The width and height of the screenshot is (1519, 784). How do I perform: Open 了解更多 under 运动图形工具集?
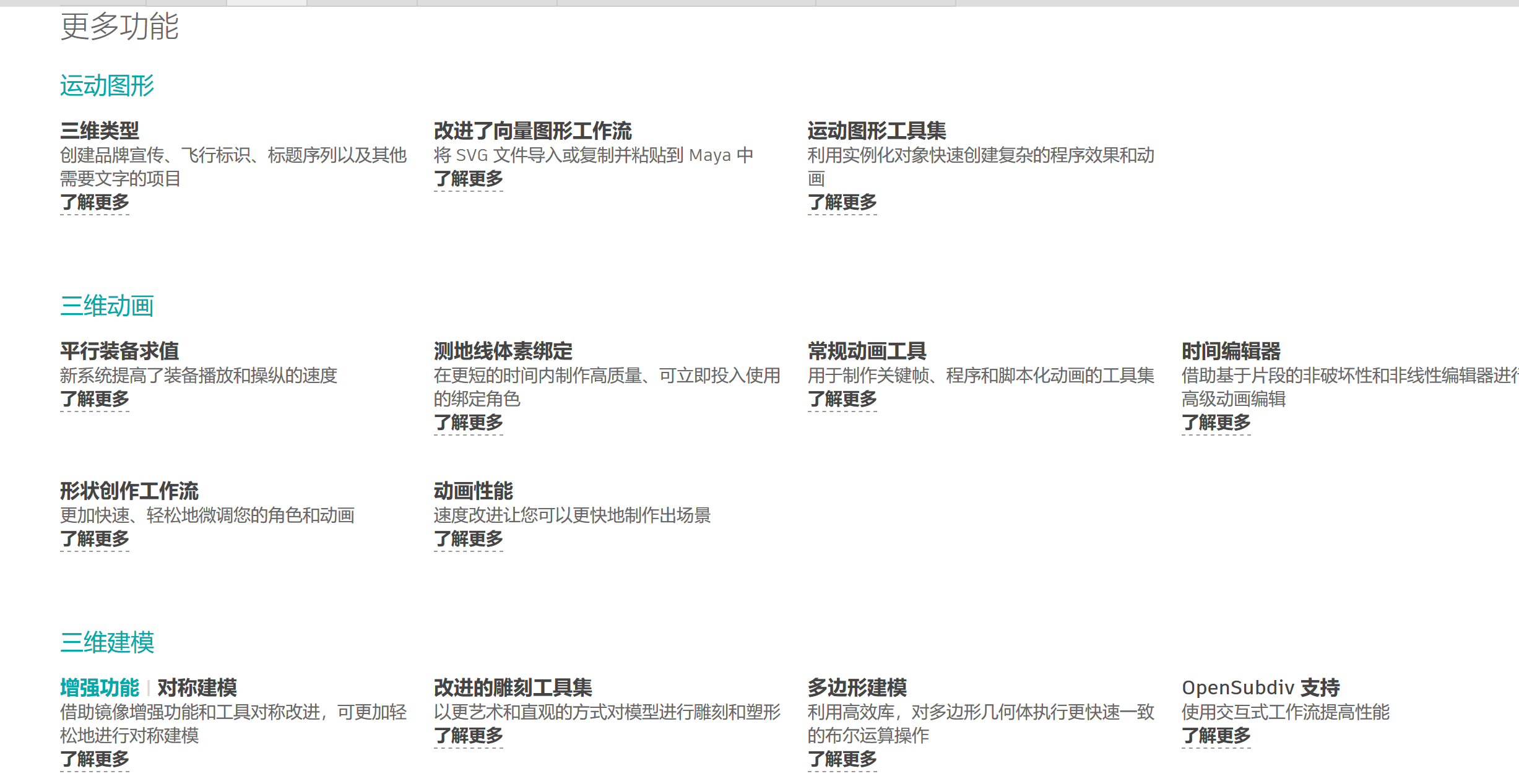pos(842,202)
